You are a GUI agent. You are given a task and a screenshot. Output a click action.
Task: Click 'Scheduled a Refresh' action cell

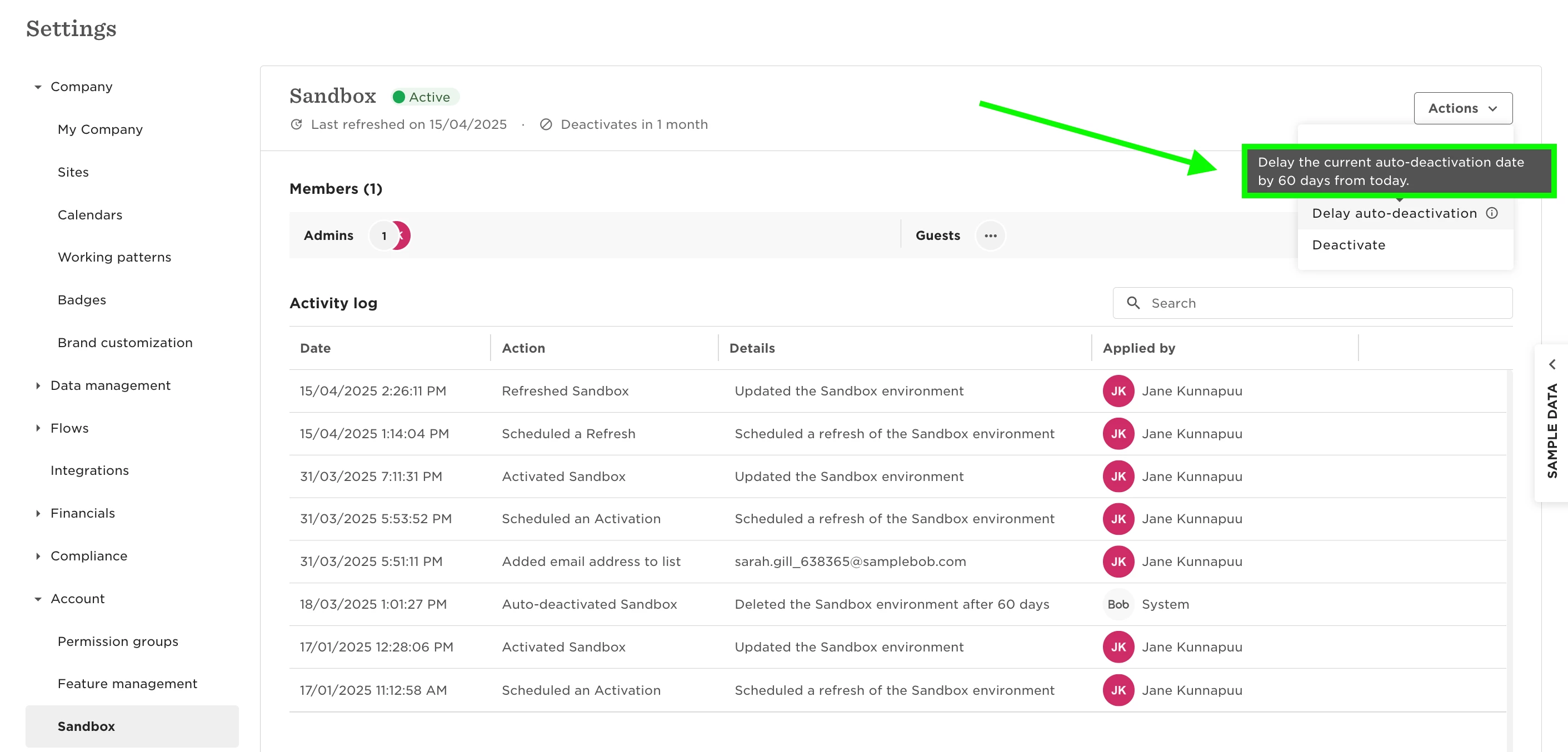click(x=568, y=434)
